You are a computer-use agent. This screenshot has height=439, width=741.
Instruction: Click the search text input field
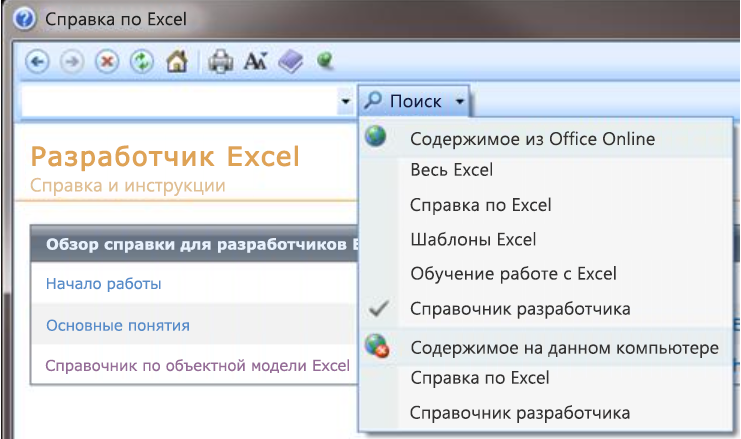(x=180, y=101)
